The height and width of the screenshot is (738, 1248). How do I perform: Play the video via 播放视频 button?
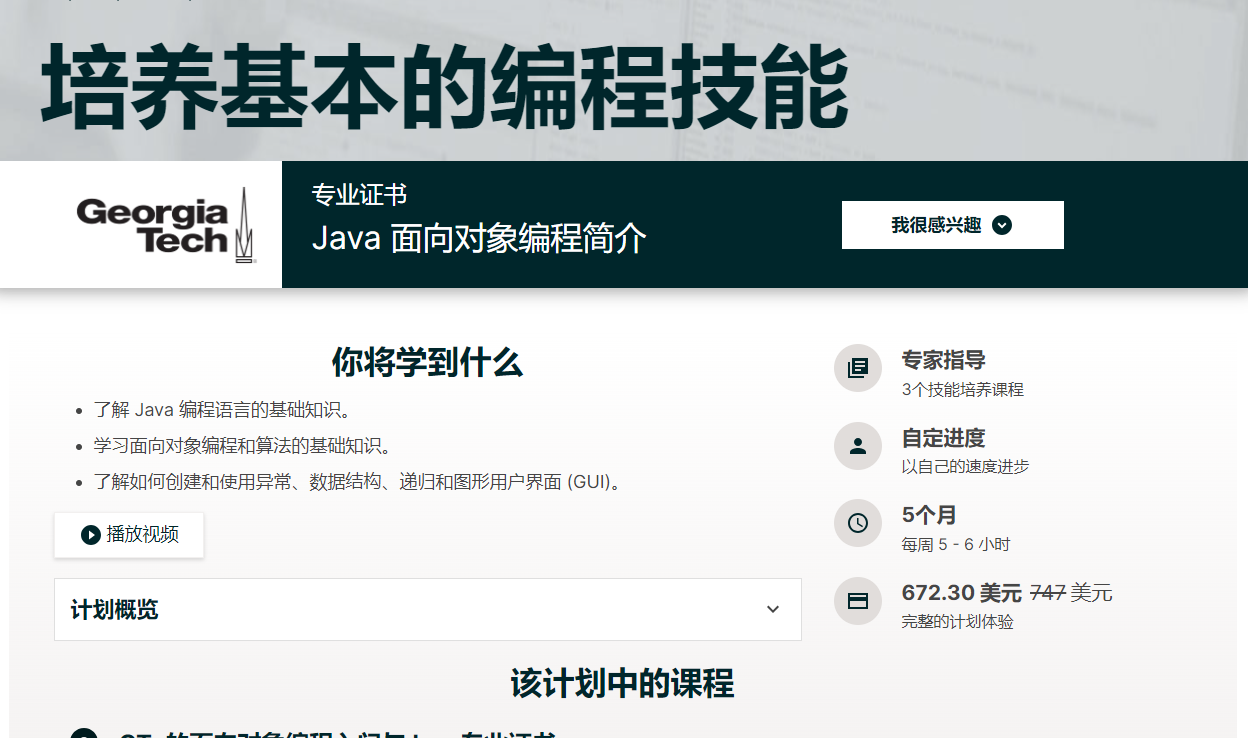point(129,535)
